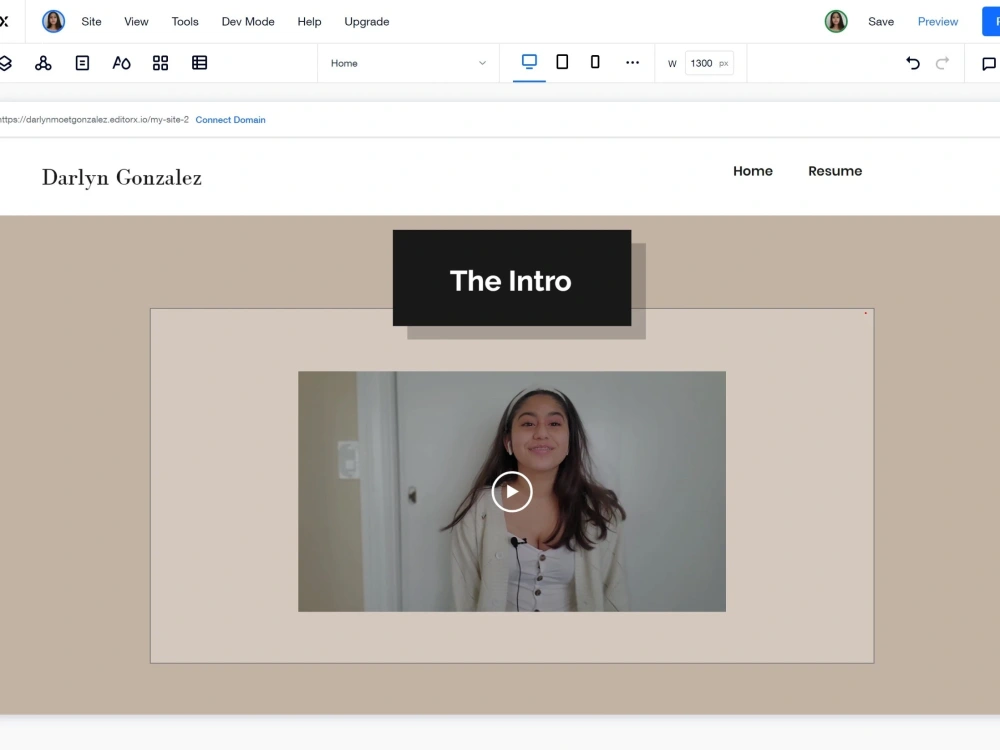
Task: Open the Home page selector dropdown
Action: coord(408,63)
